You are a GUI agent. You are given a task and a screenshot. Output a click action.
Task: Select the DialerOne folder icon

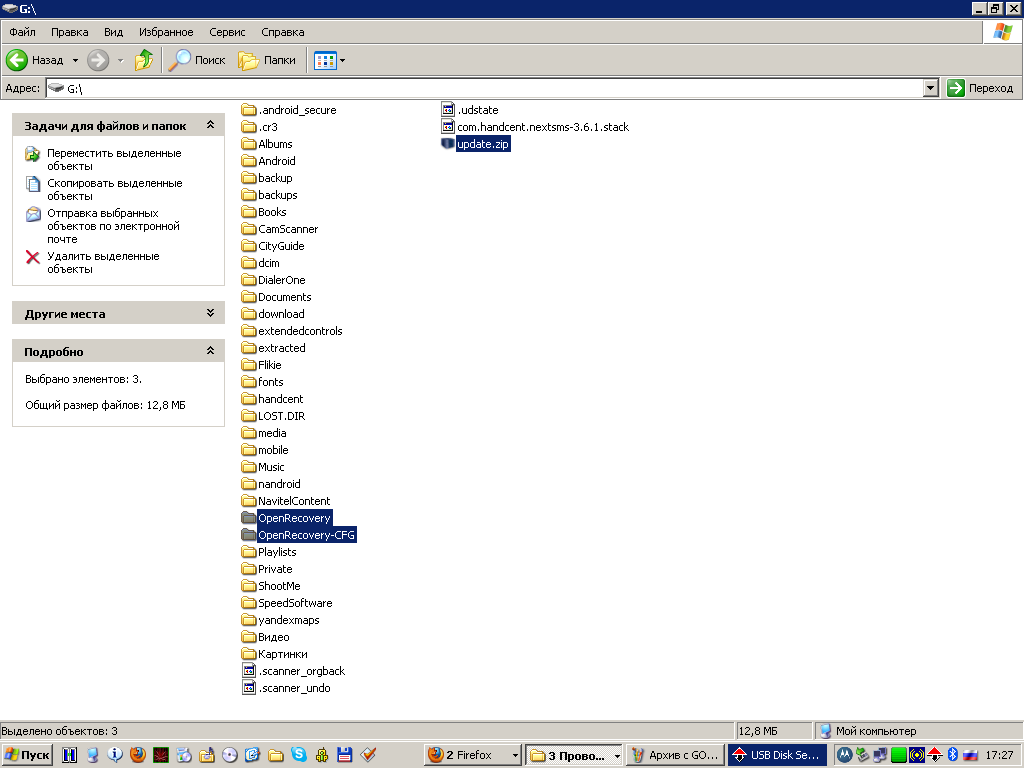248,280
